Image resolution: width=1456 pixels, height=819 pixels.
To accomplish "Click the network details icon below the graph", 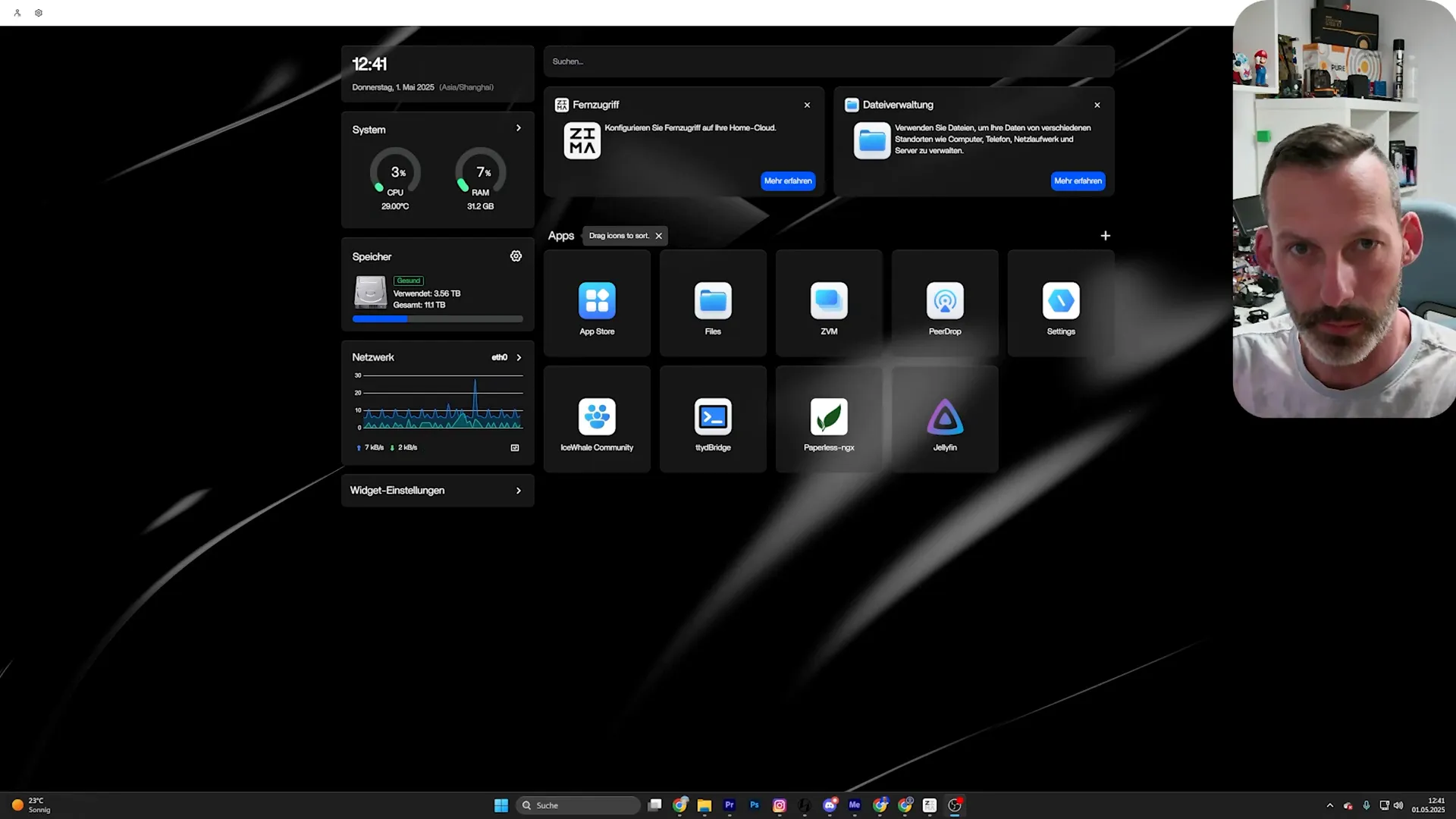I will click(x=515, y=447).
